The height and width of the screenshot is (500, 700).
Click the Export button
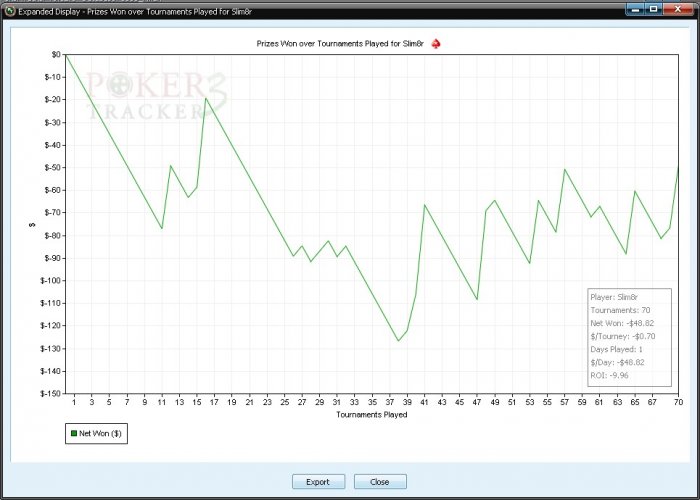pos(318,482)
